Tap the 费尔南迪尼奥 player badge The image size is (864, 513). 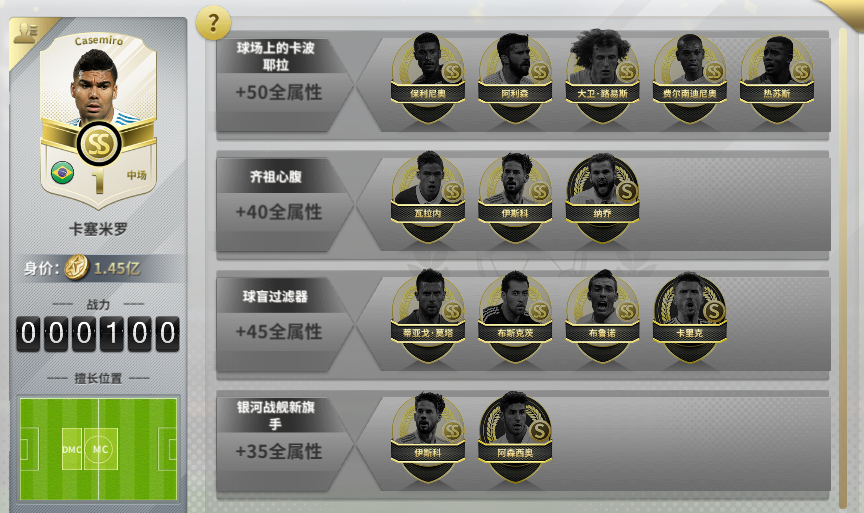click(x=689, y=78)
